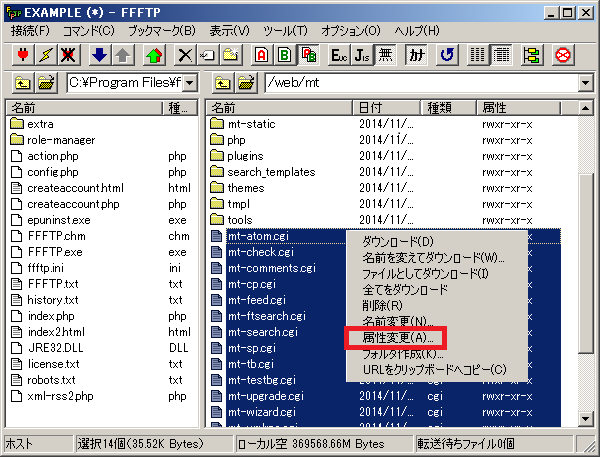The image size is (600, 458).
Task: Toggle ASCII transfer mode (A) button
Action: [262, 55]
